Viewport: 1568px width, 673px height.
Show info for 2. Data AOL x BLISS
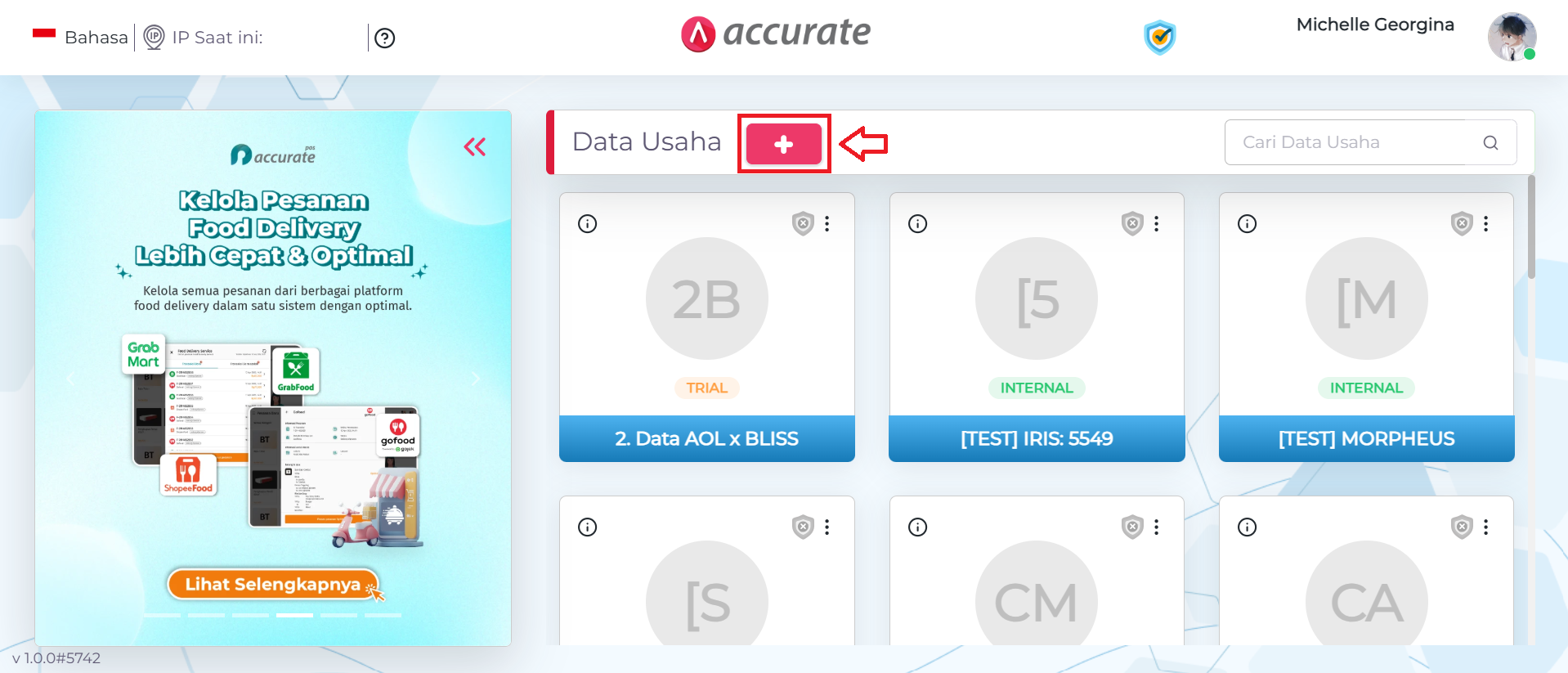pyautogui.click(x=588, y=224)
